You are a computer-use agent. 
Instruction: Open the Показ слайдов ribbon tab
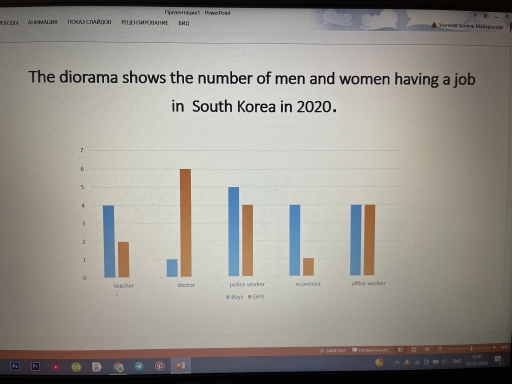click(89, 22)
